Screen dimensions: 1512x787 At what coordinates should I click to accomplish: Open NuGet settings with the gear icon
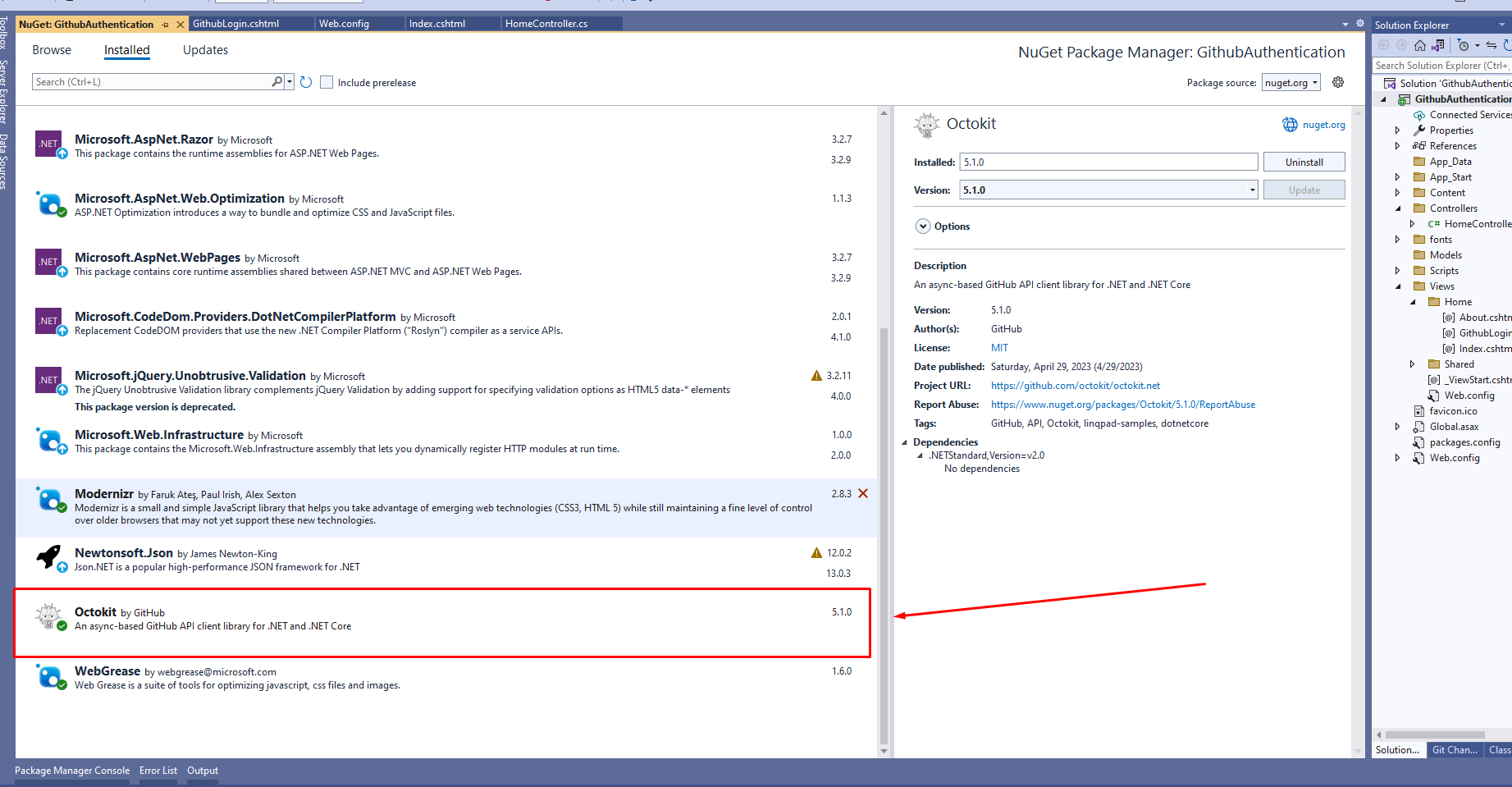pos(1338,82)
